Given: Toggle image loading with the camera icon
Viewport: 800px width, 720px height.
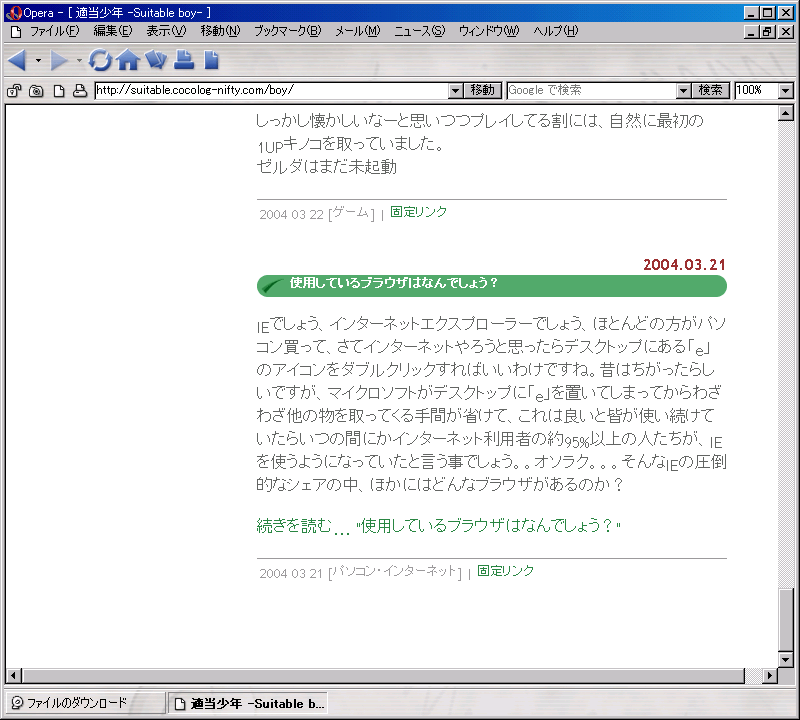Looking at the screenshot, I should [36, 91].
